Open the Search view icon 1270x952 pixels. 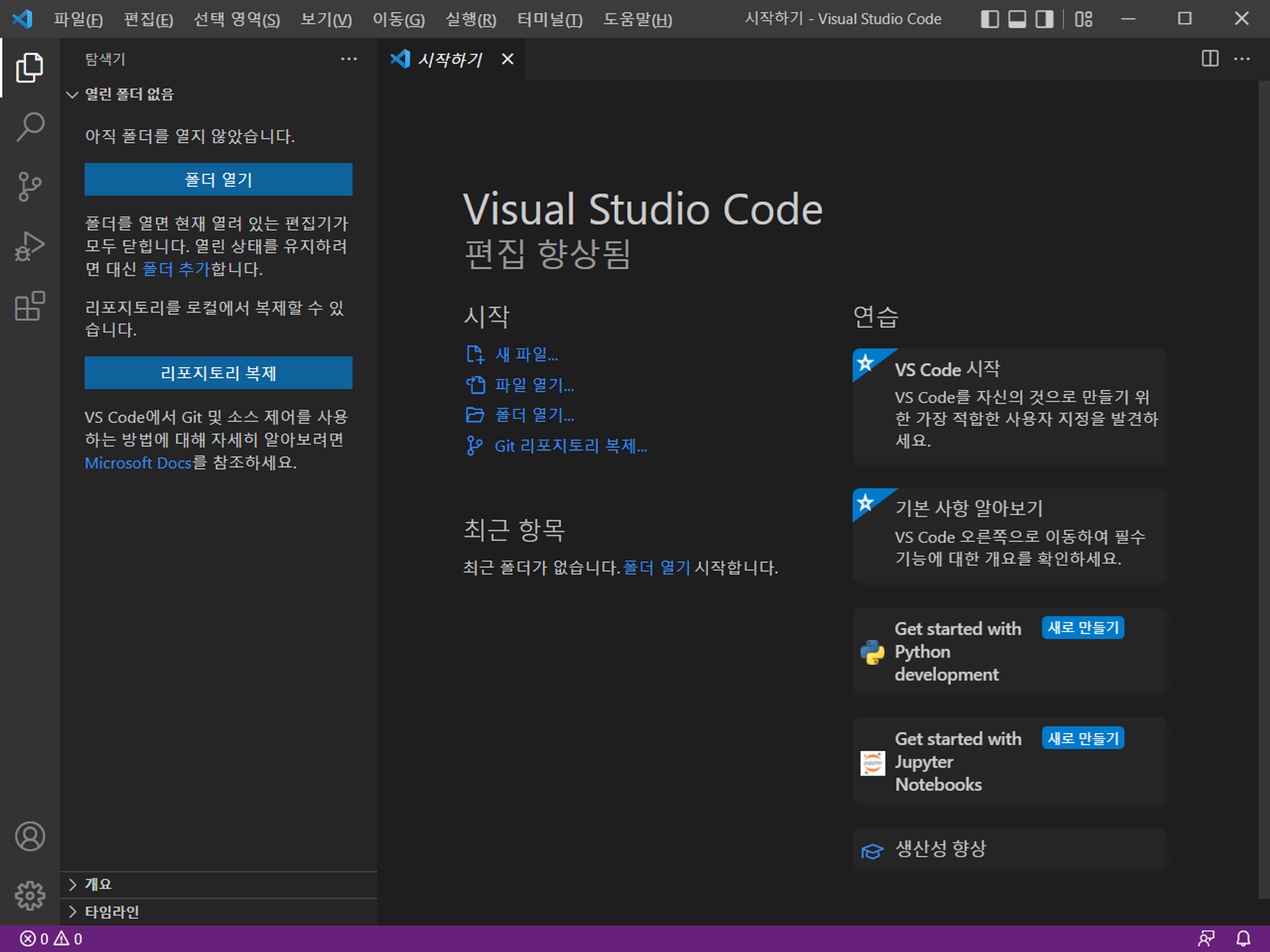(x=30, y=127)
